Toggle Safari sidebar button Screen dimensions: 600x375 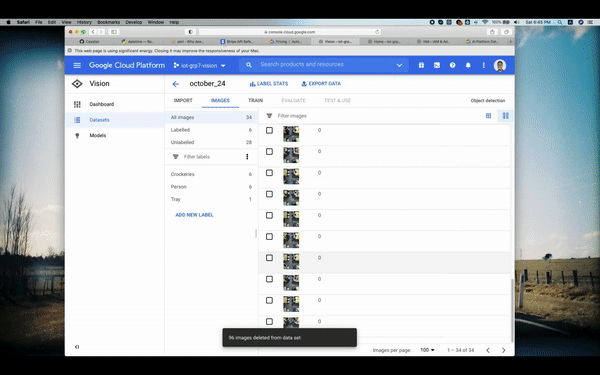point(114,32)
